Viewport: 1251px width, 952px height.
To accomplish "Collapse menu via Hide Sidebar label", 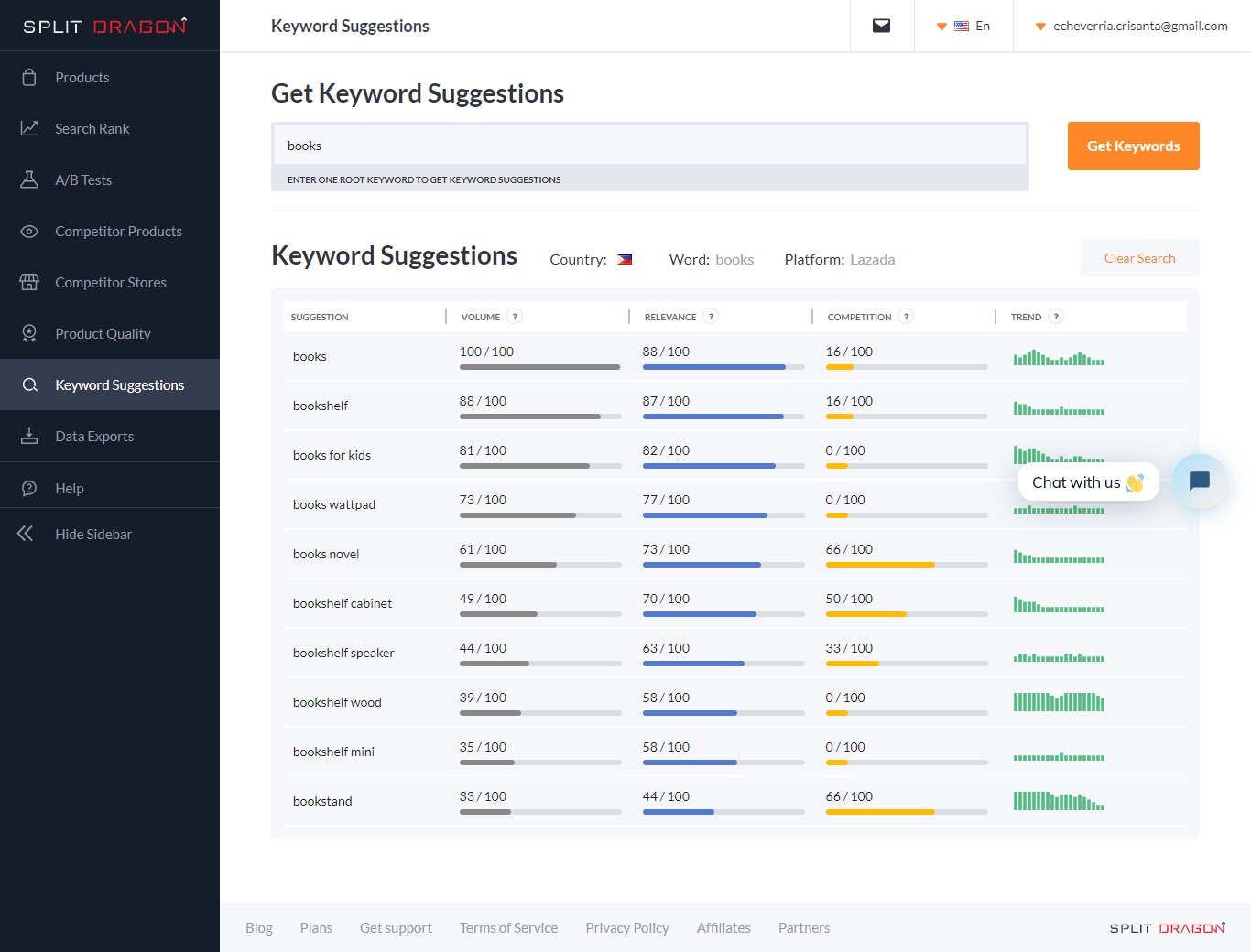I will point(93,534).
